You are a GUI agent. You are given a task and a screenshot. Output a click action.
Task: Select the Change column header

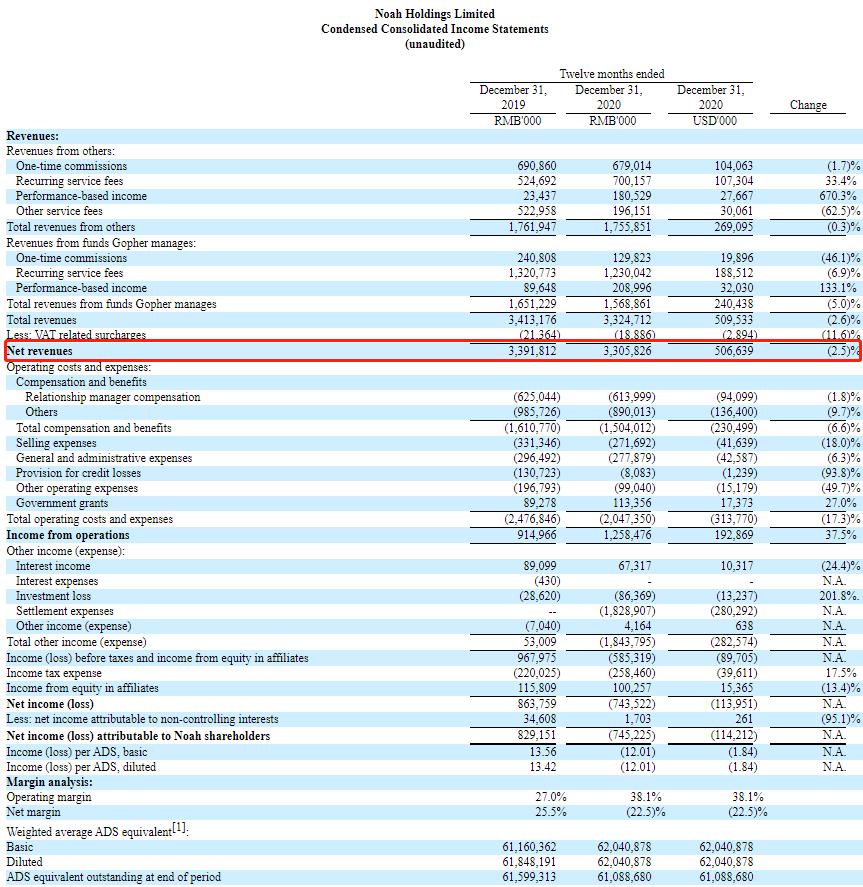point(807,104)
